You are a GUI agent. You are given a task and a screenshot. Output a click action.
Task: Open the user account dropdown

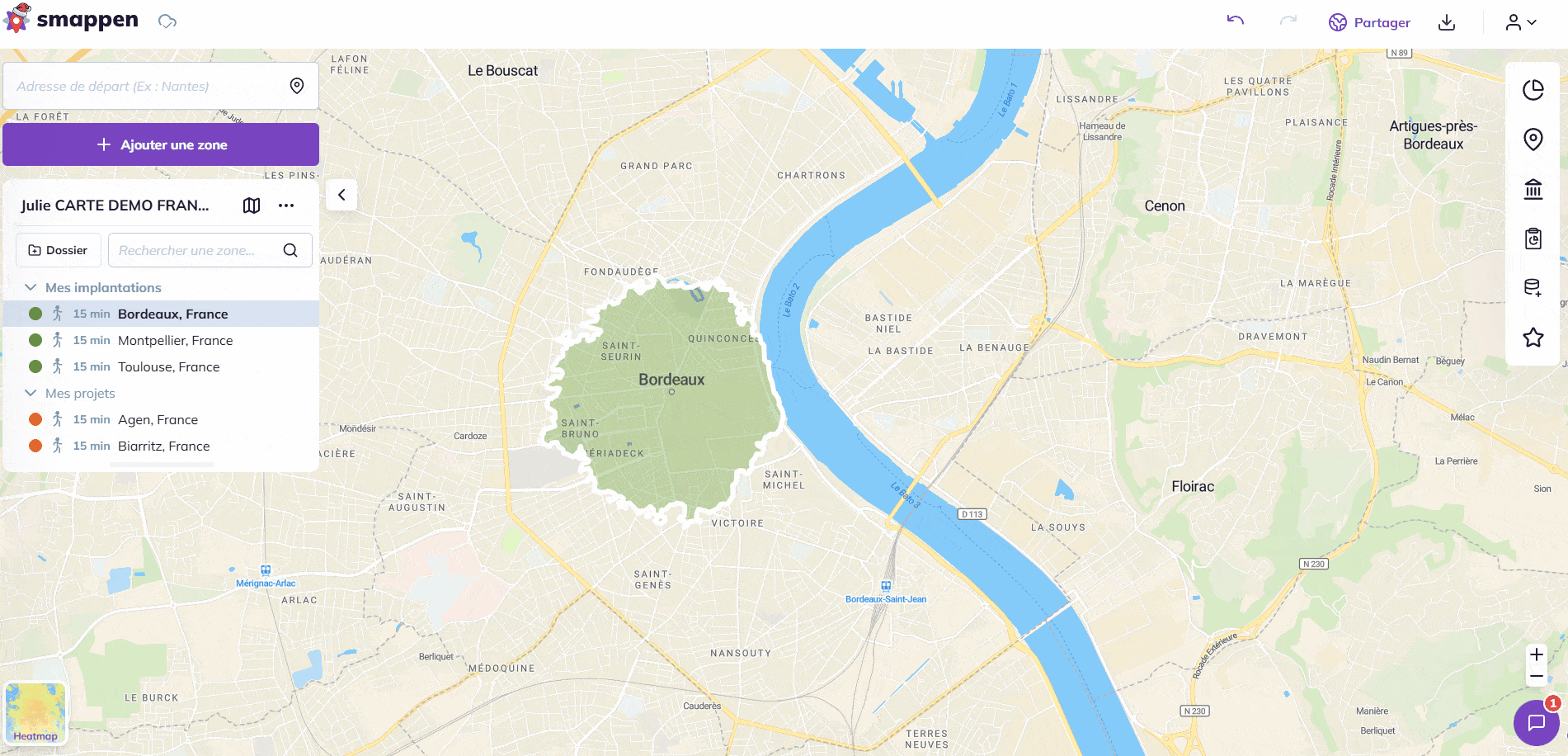click(x=1521, y=22)
